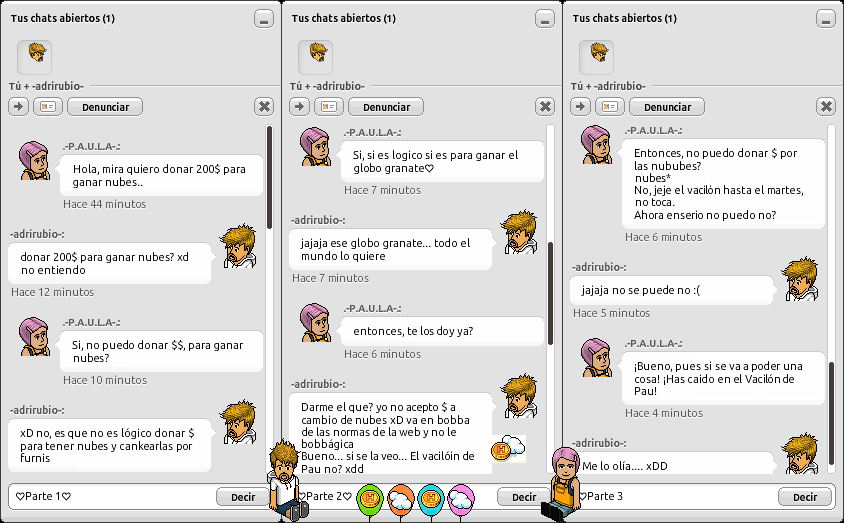844x523 pixels.
Task: Select the -adrirubio- chat avatar tab in the Parte 3 panel
Action: (x=596, y=57)
